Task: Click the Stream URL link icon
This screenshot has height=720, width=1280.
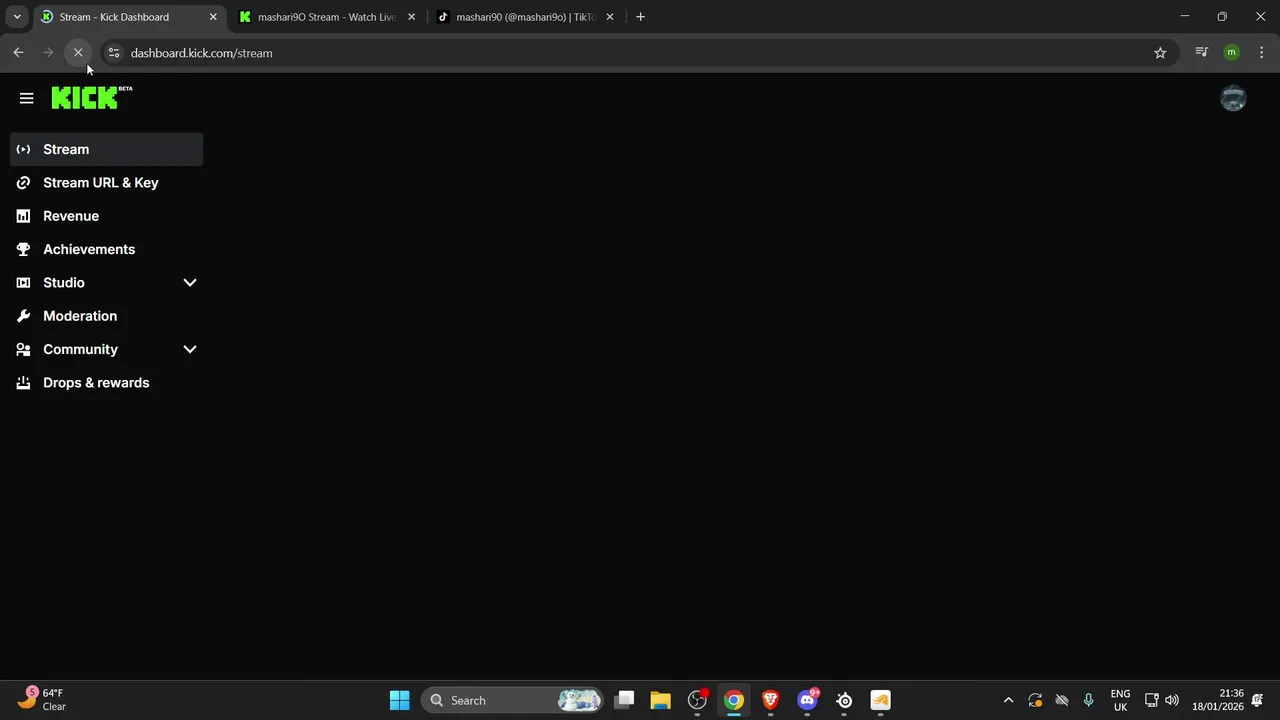Action: (23, 183)
